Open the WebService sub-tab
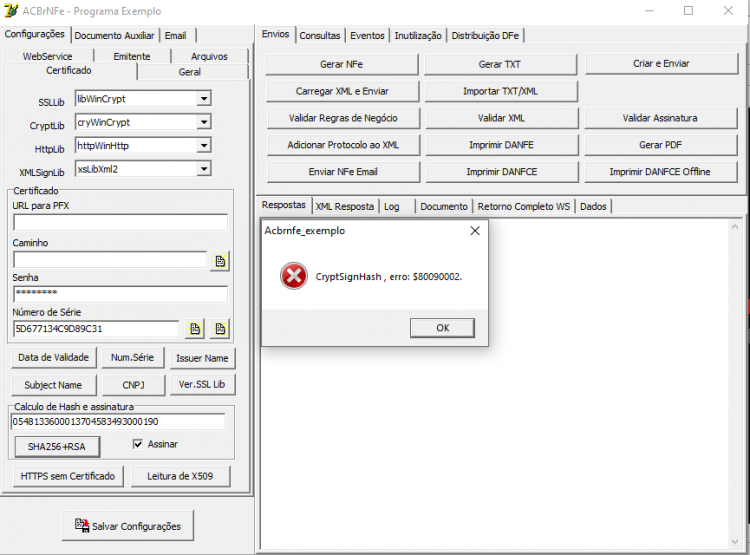This screenshot has height=555, width=750. point(47,56)
